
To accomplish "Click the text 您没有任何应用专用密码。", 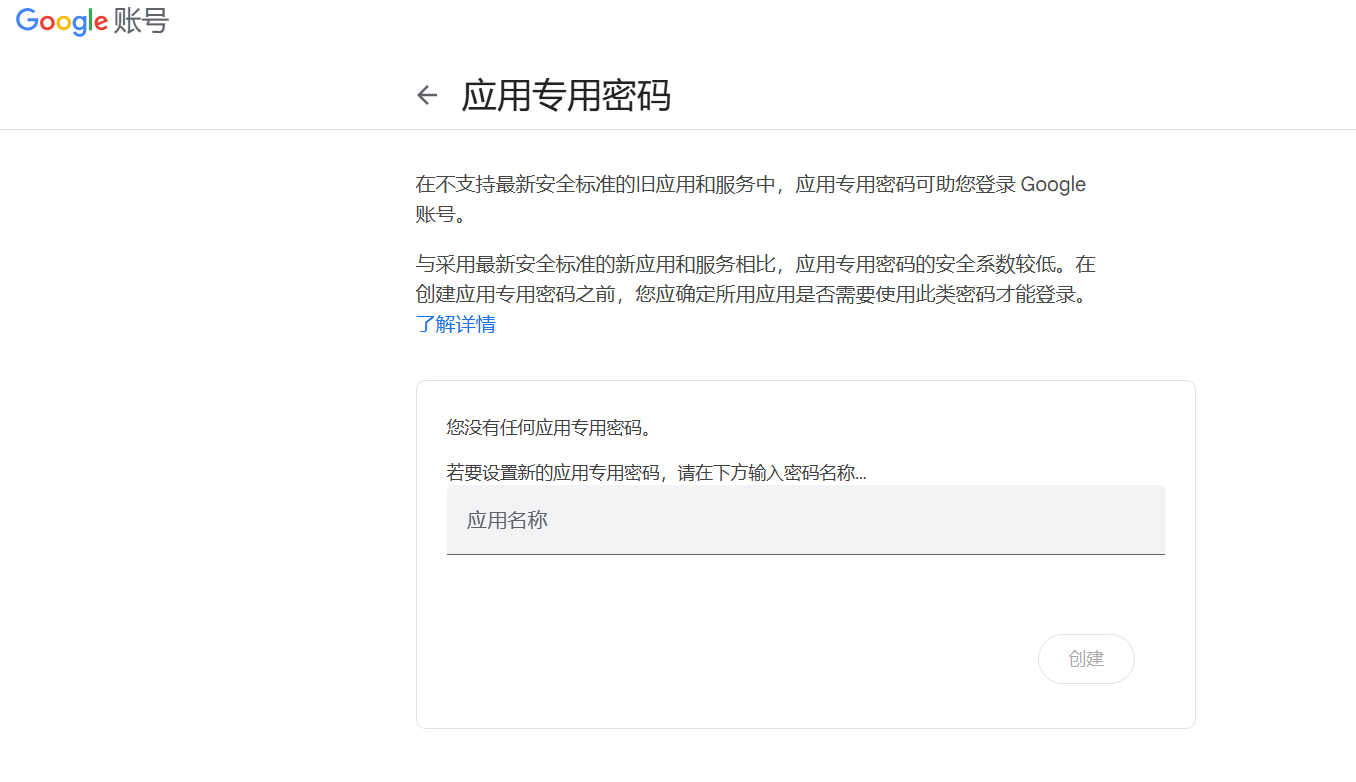I will pyautogui.click(x=549, y=429).
